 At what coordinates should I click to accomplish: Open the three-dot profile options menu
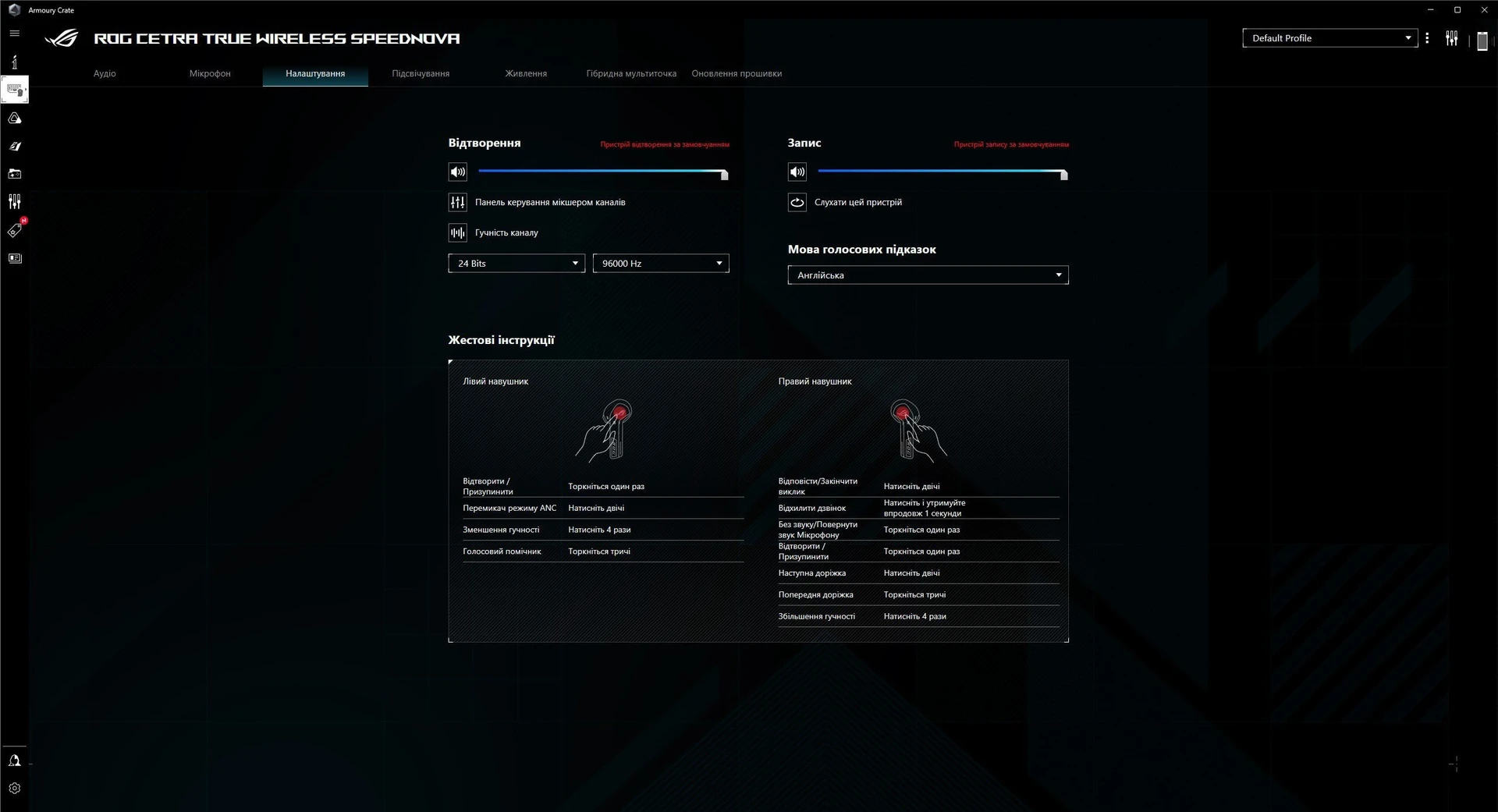1427,38
